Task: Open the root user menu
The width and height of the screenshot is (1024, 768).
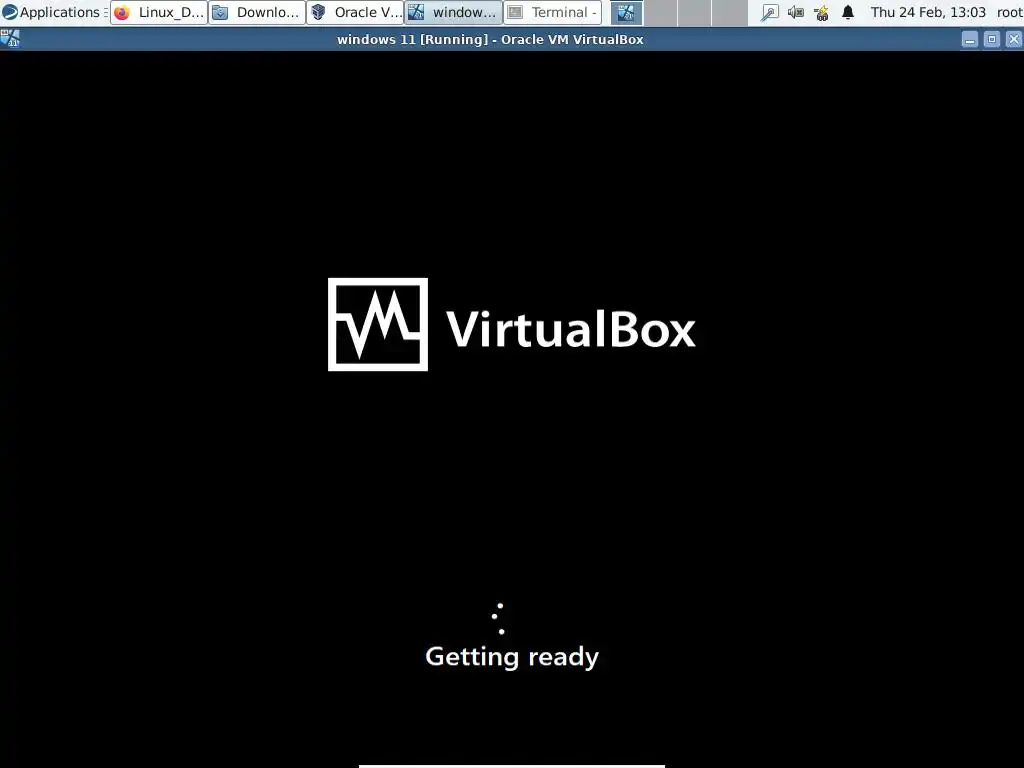Action: click(1010, 12)
